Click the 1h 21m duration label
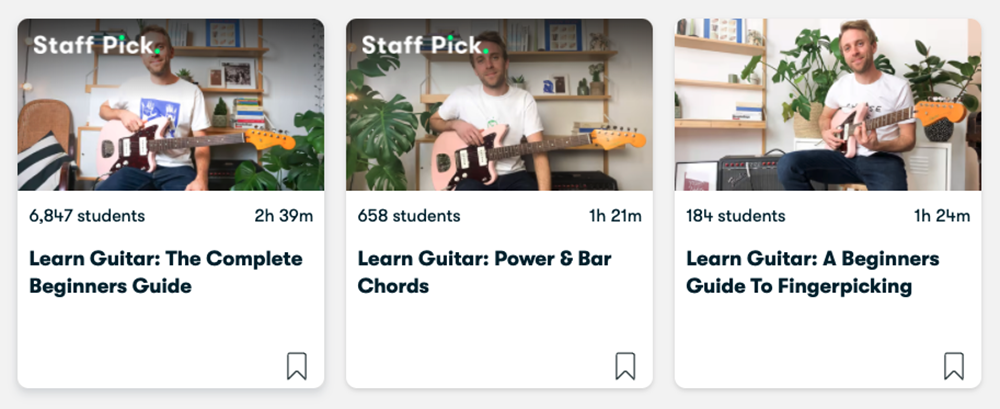 pyautogui.click(x=614, y=216)
